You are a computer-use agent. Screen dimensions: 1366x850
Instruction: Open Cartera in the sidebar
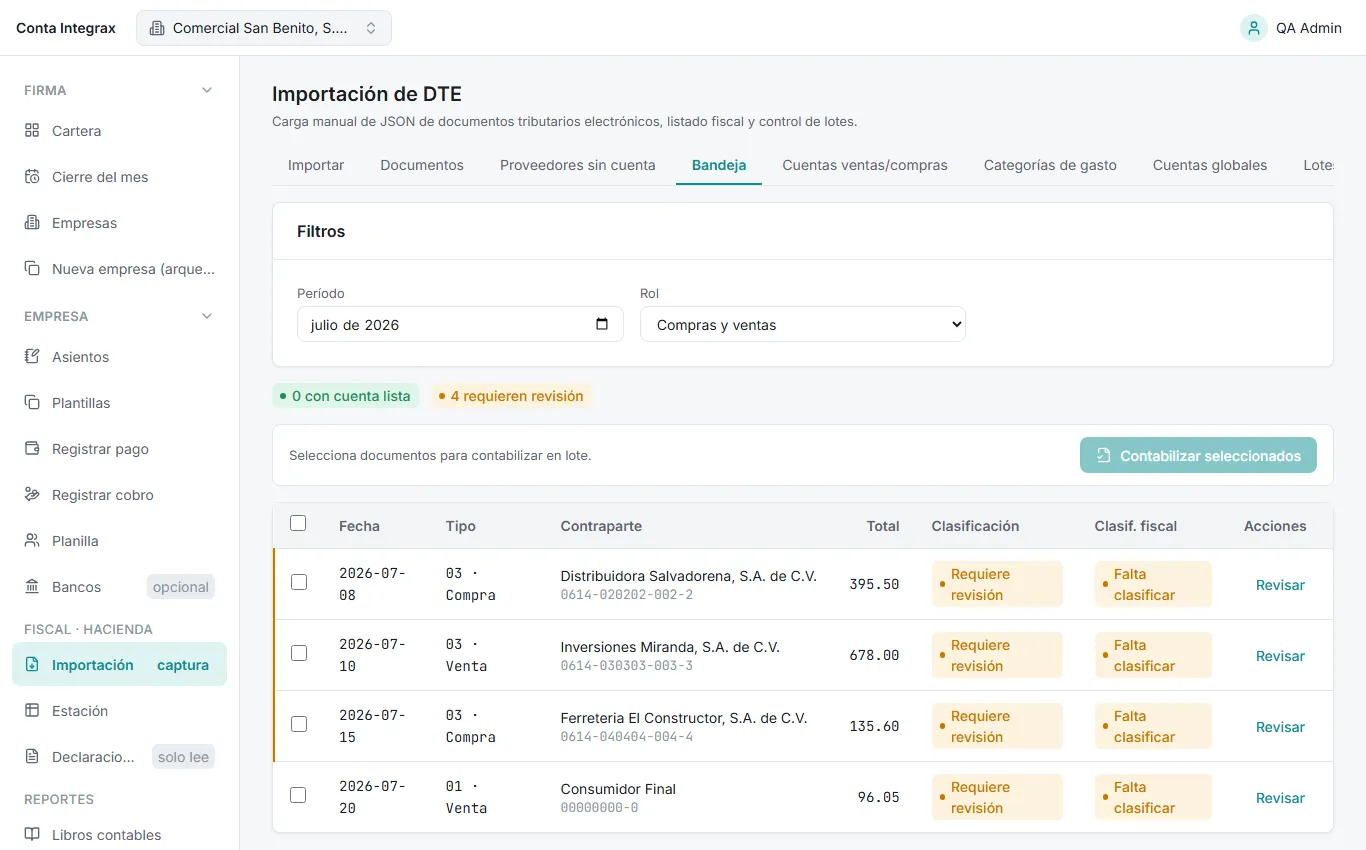coord(120,131)
